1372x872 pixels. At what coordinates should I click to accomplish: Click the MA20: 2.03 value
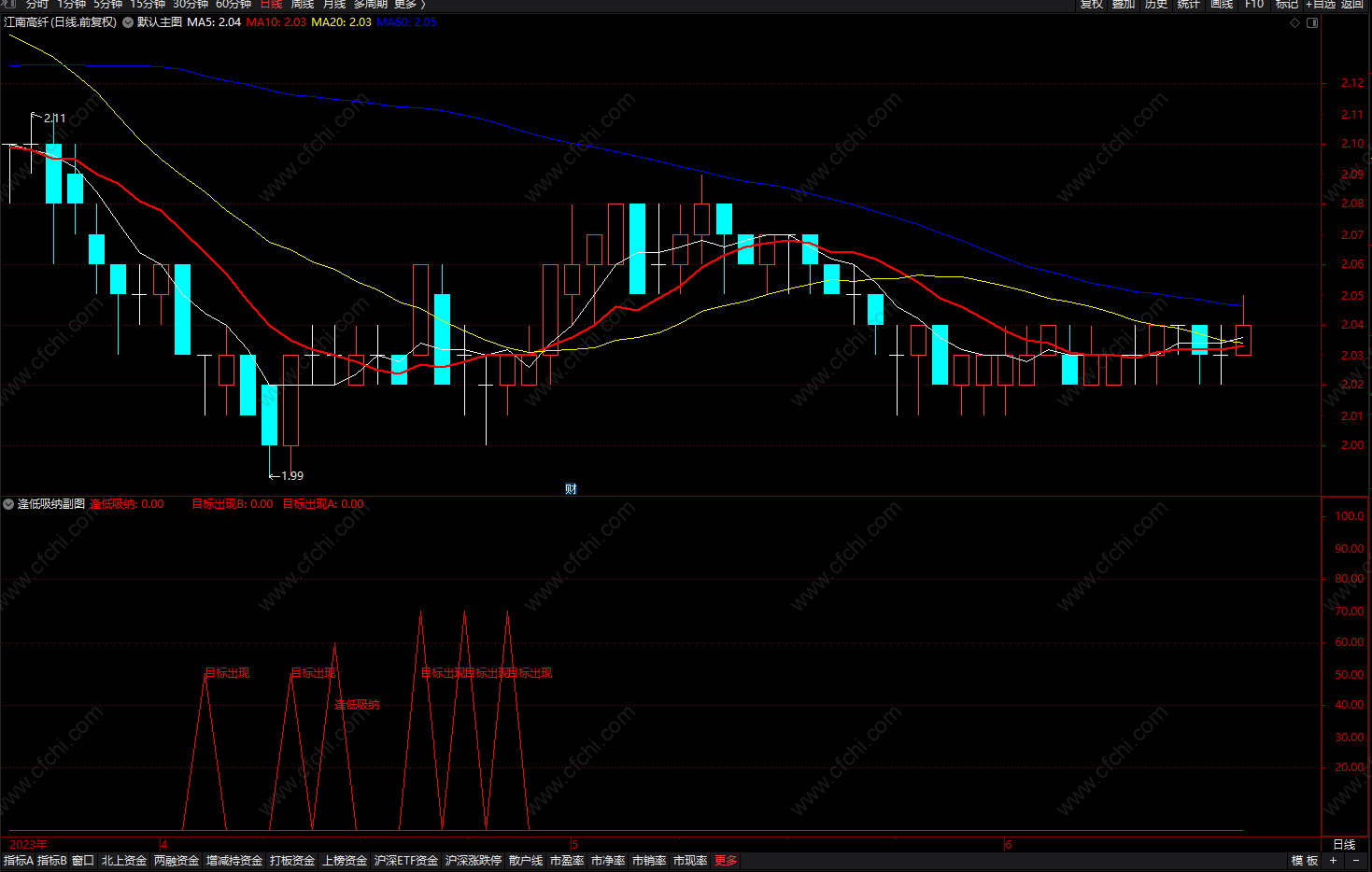tap(341, 22)
